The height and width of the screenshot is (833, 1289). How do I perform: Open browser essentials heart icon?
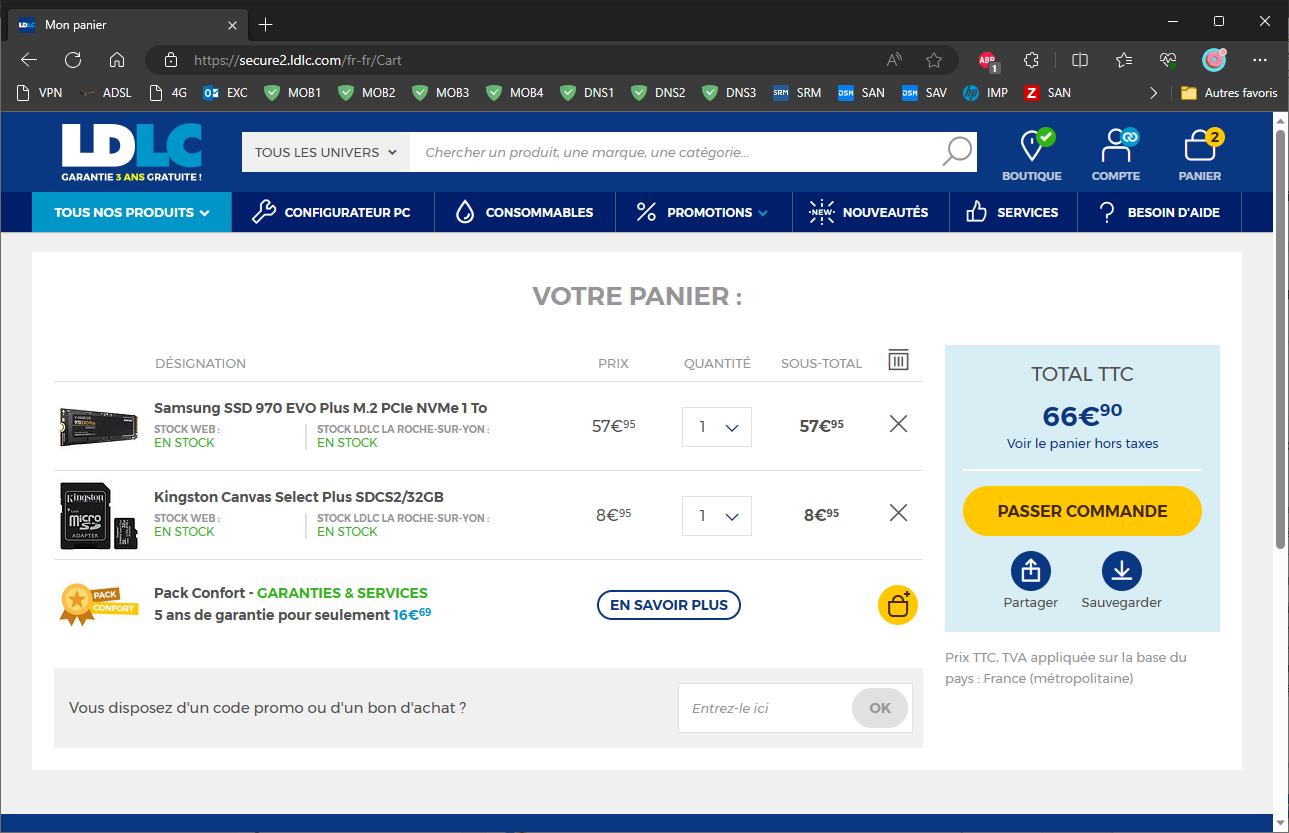1168,60
